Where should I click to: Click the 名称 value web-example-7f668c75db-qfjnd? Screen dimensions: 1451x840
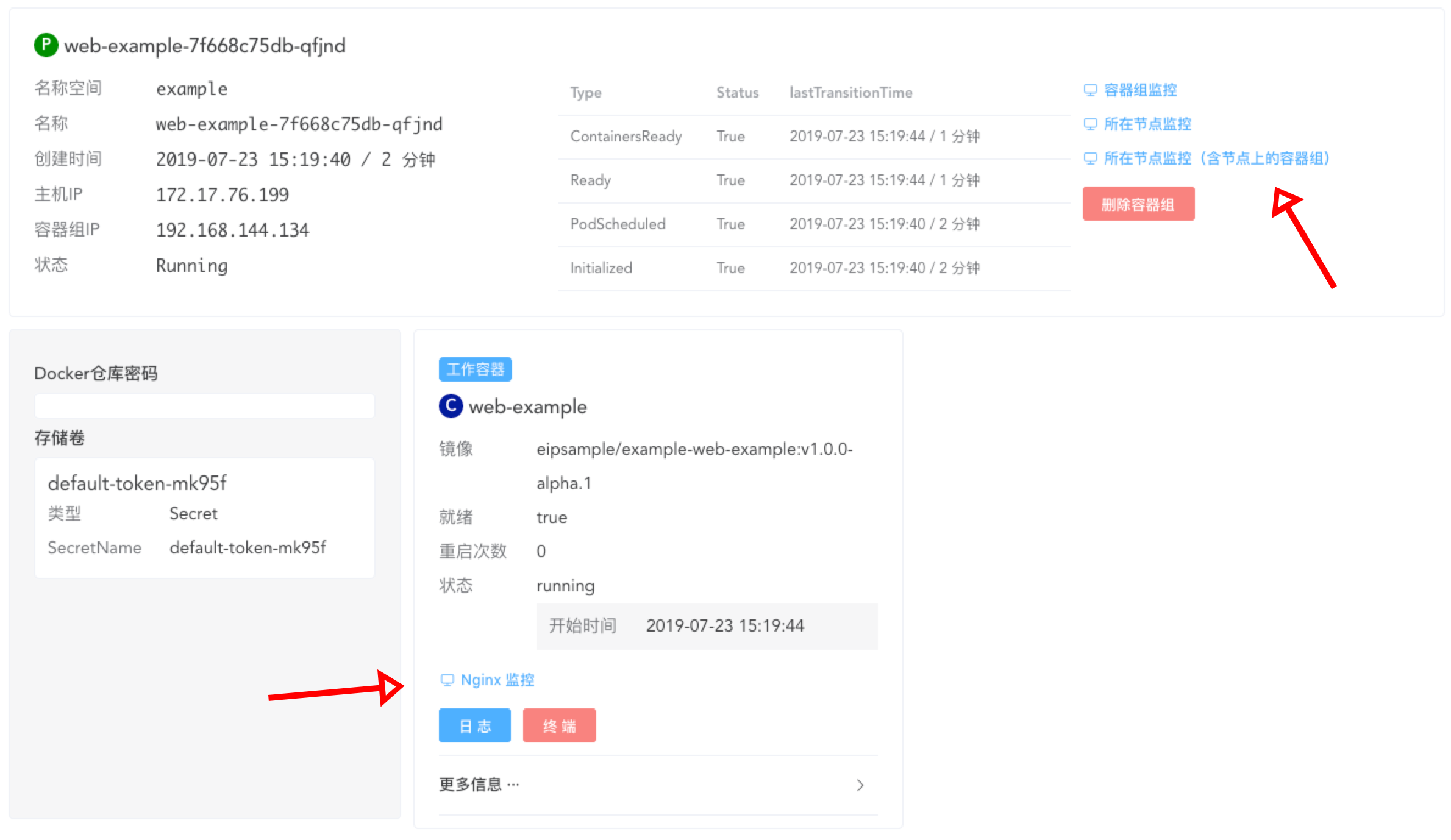[299, 124]
